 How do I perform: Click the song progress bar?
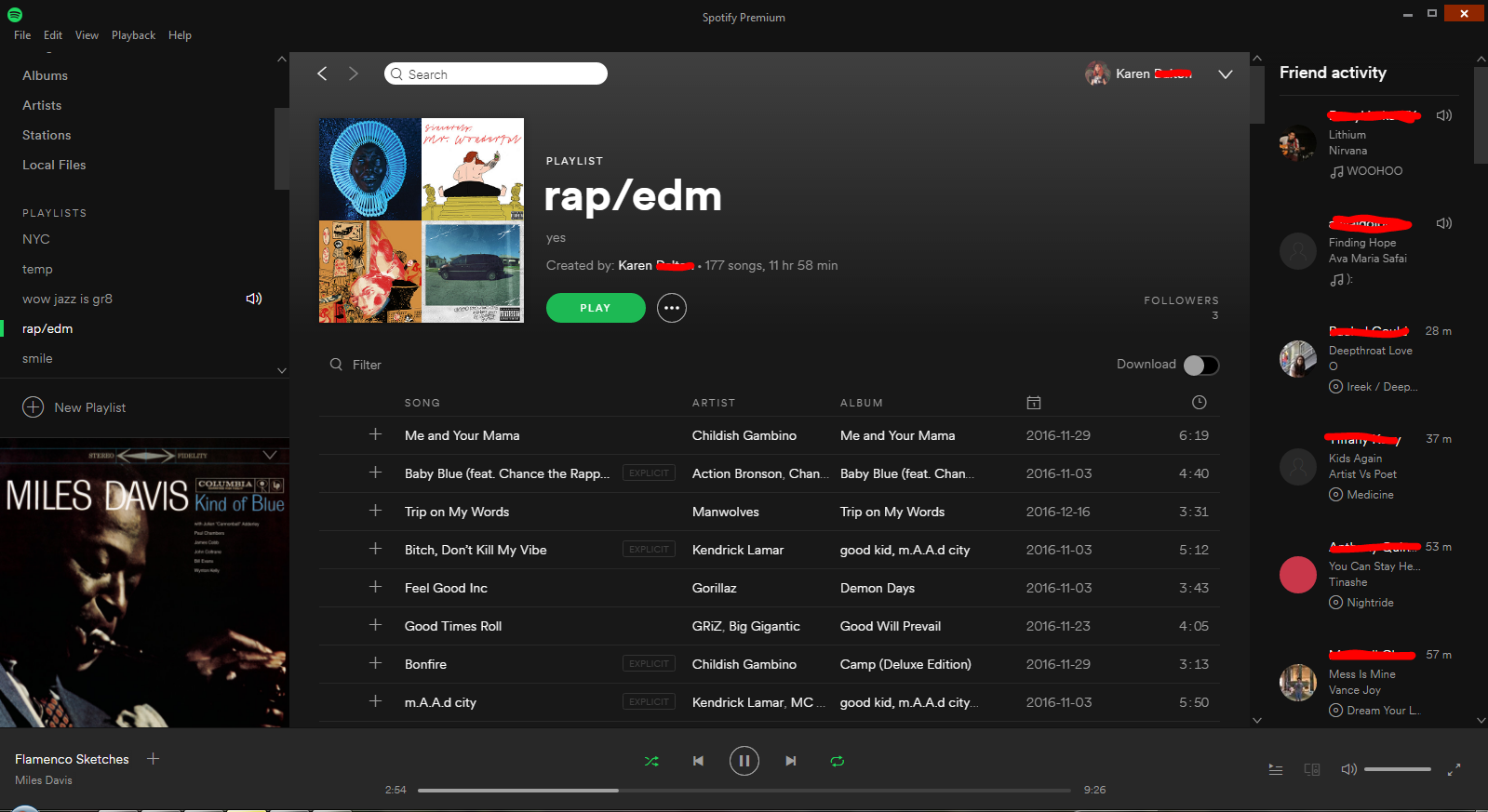pos(744,791)
